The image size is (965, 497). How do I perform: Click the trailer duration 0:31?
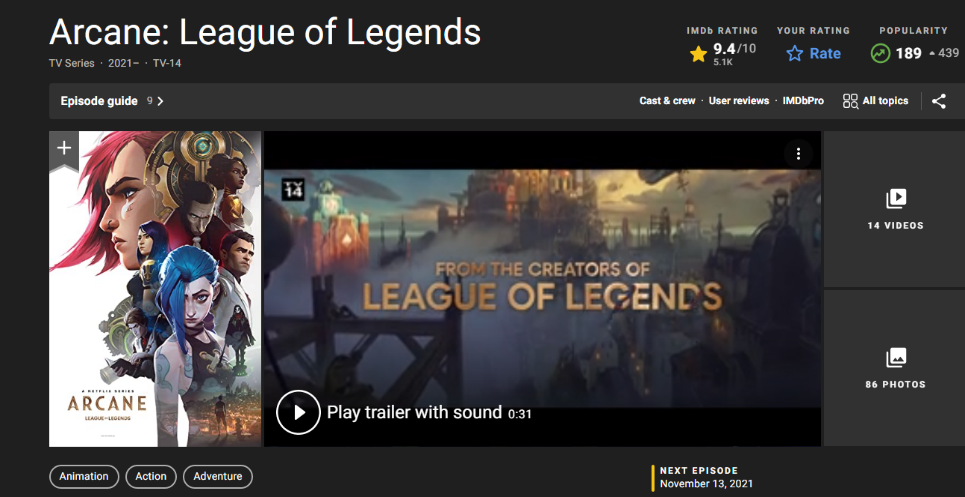coord(519,415)
